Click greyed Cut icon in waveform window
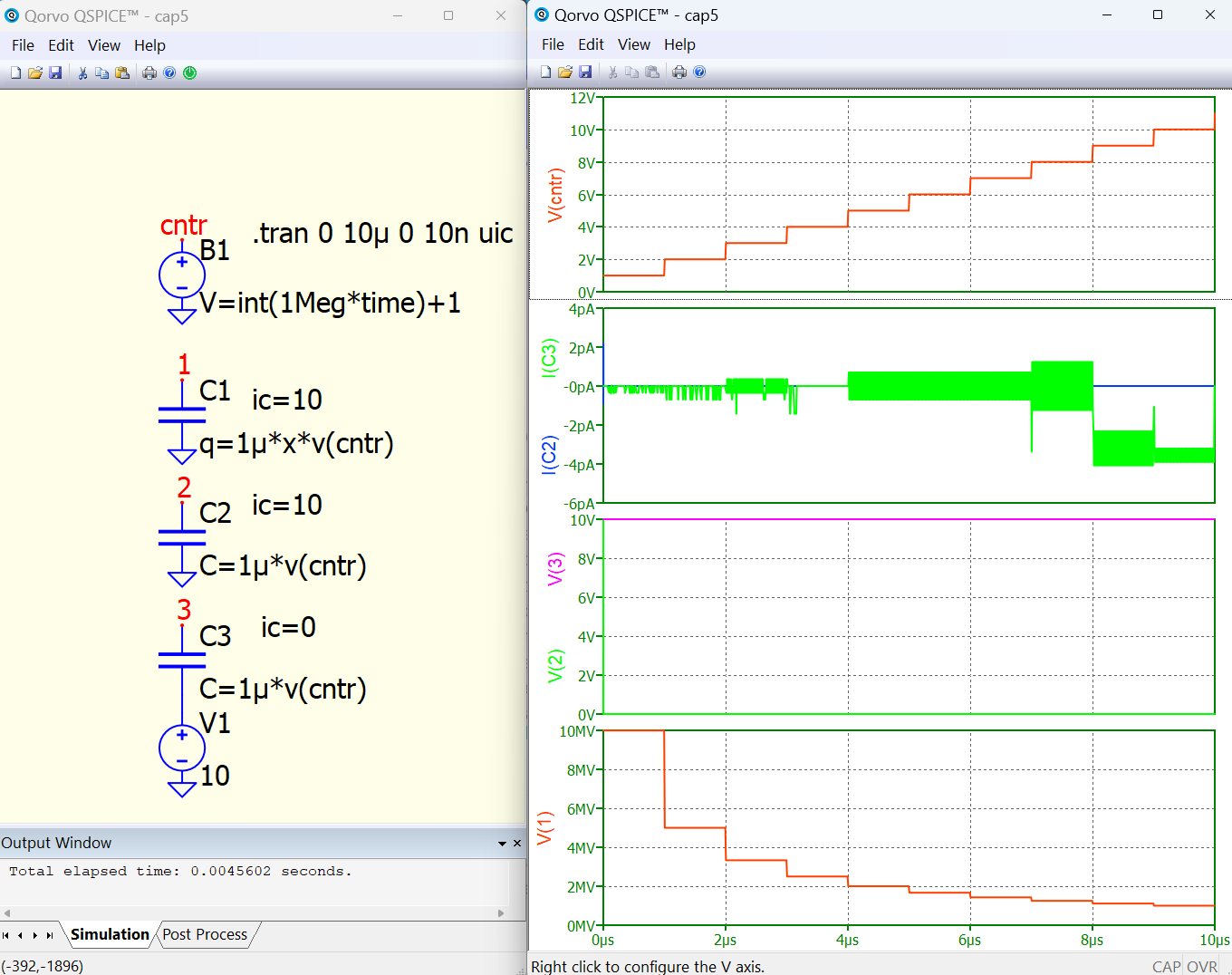The height and width of the screenshot is (975, 1232). (612, 72)
